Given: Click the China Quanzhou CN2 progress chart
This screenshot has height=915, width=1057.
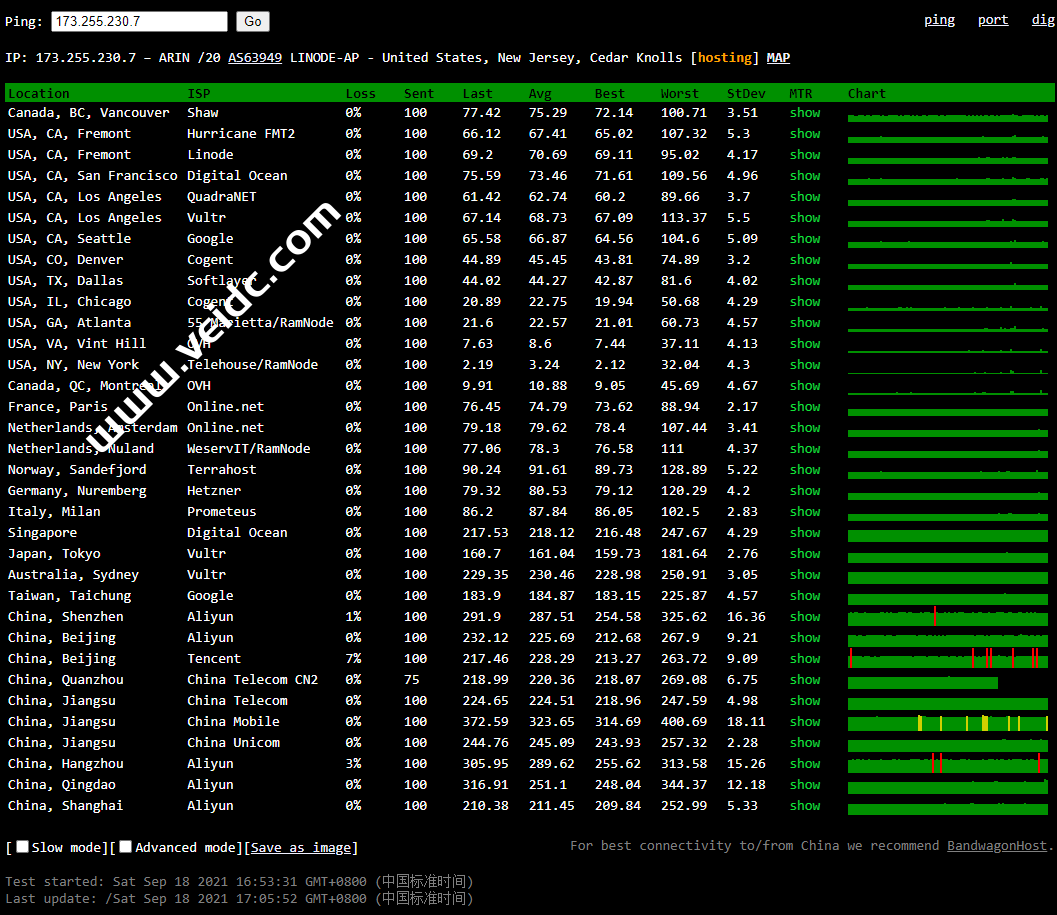Looking at the screenshot, I should point(922,681).
